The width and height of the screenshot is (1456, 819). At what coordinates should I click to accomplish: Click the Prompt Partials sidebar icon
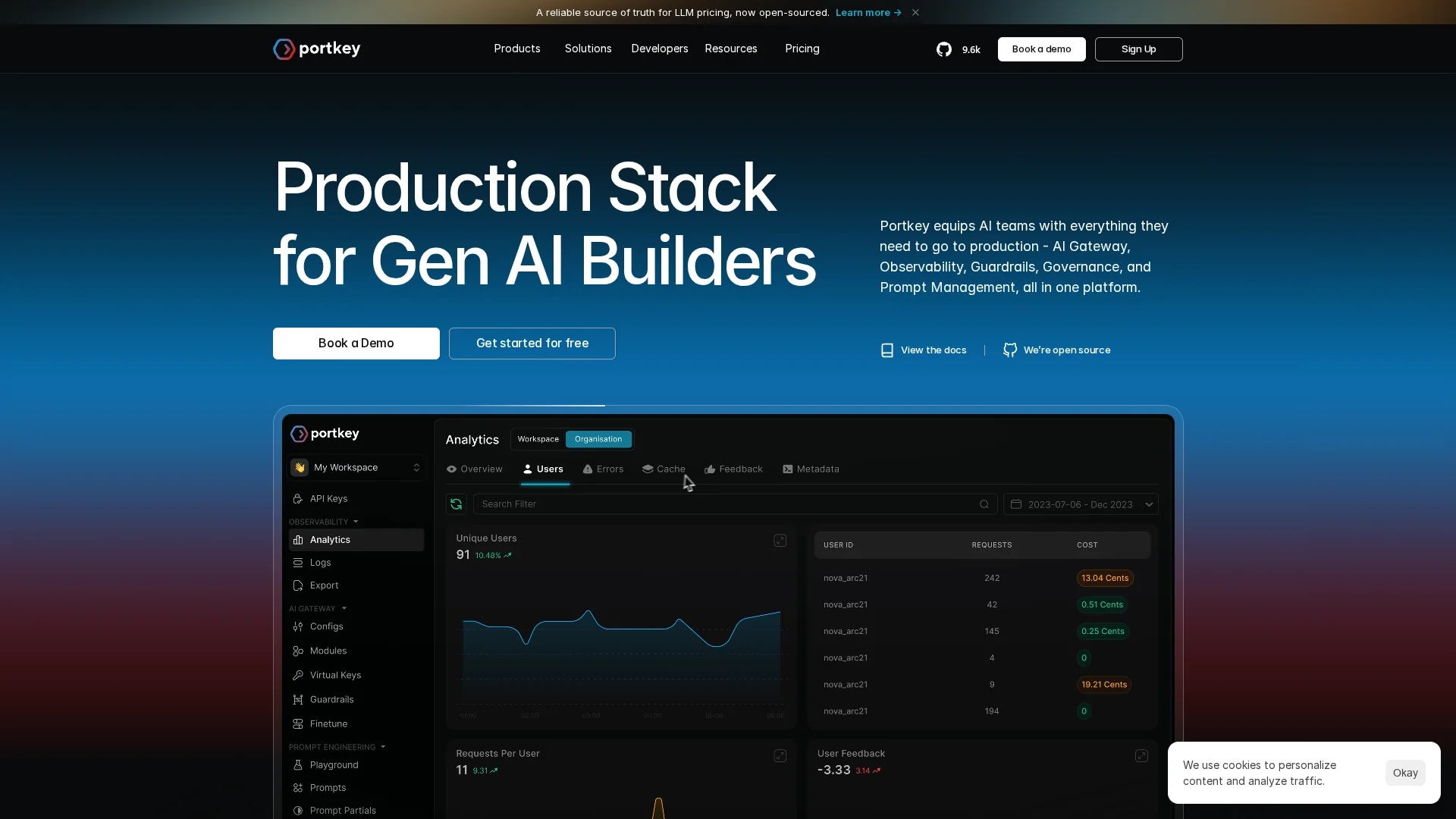click(298, 811)
